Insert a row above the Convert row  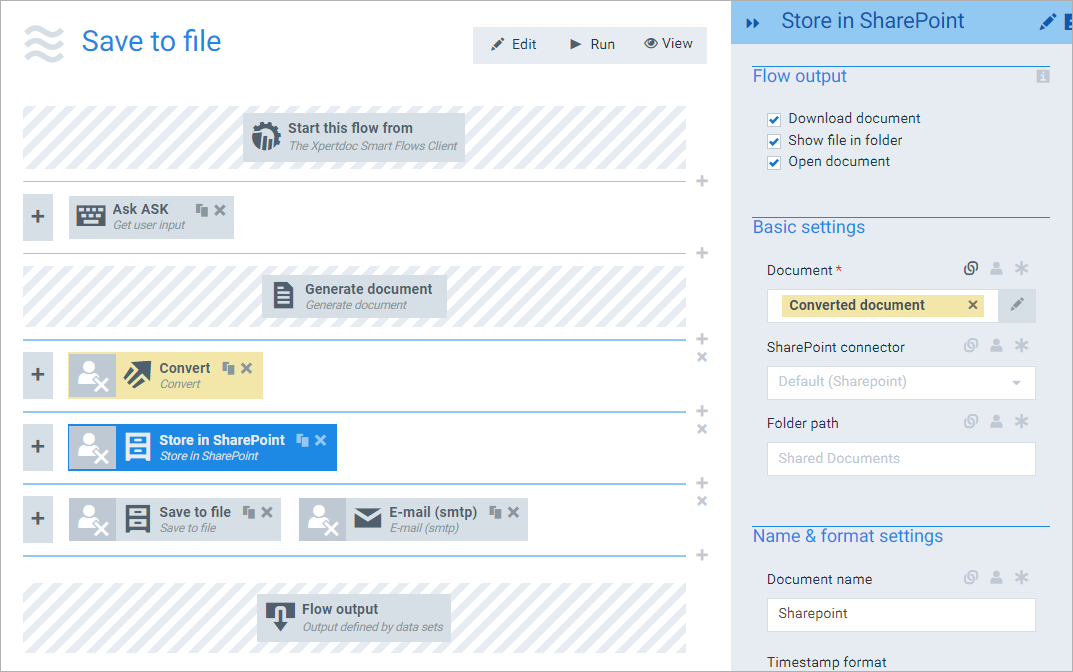[x=701, y=339]
